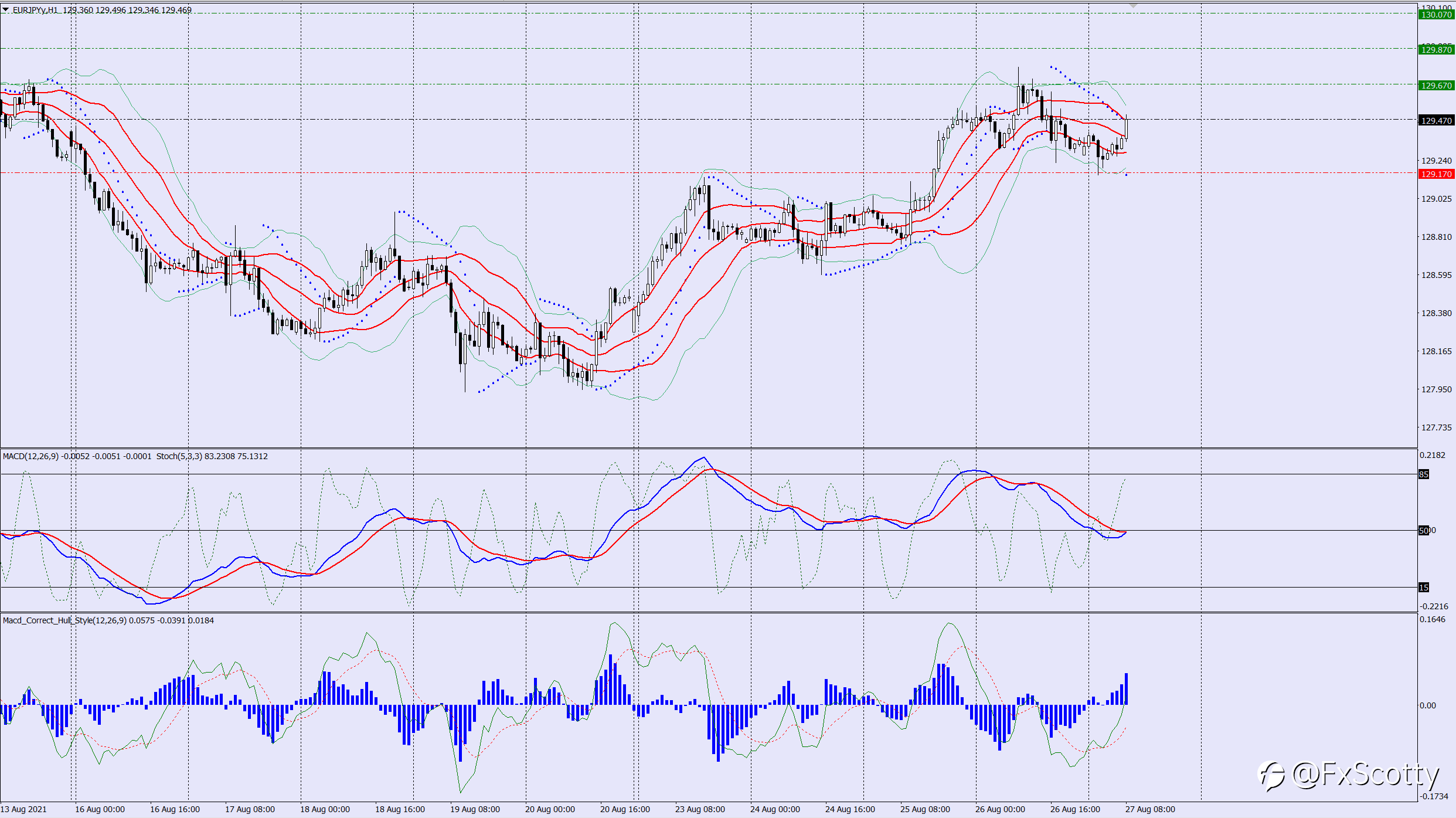Click the 0.1646 scale value in bottom panel
Image resolution: width=1456 pixels, height=818 pixels.
pyautogui.click(x=1433, y=619)
